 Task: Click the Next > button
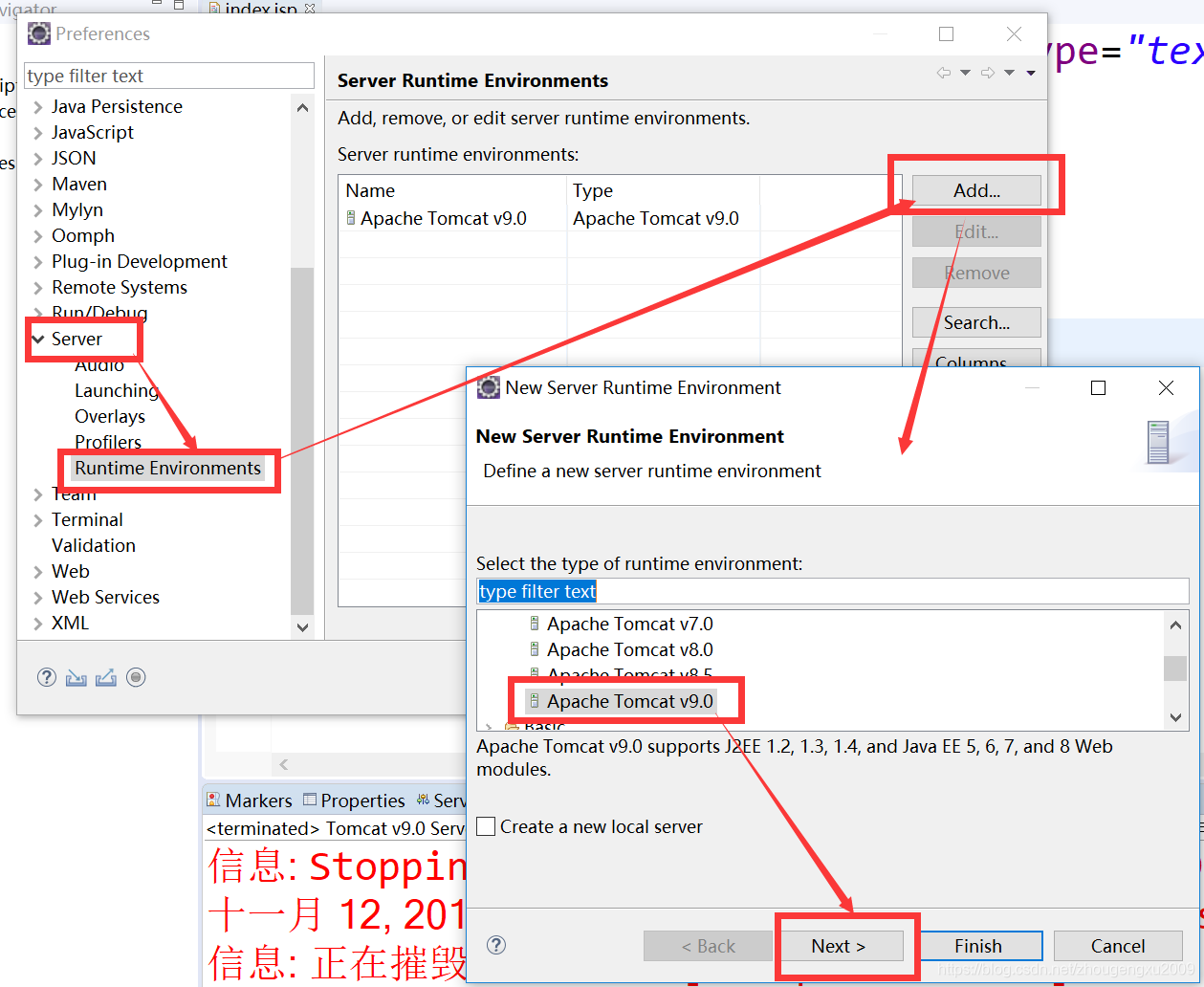point(838,946)
